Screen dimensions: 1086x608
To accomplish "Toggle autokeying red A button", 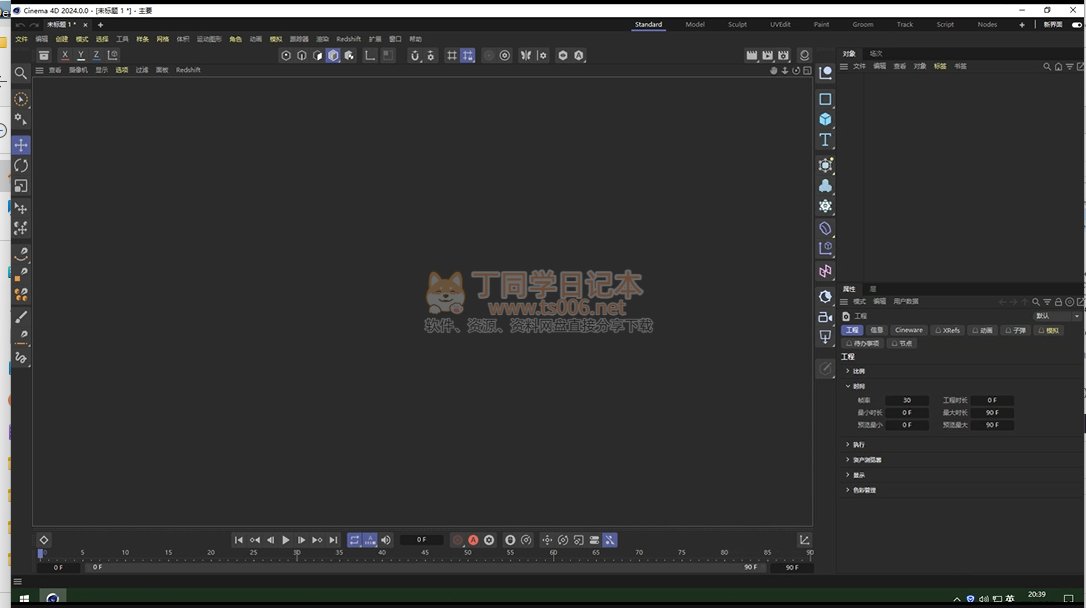I will point(473,540).
